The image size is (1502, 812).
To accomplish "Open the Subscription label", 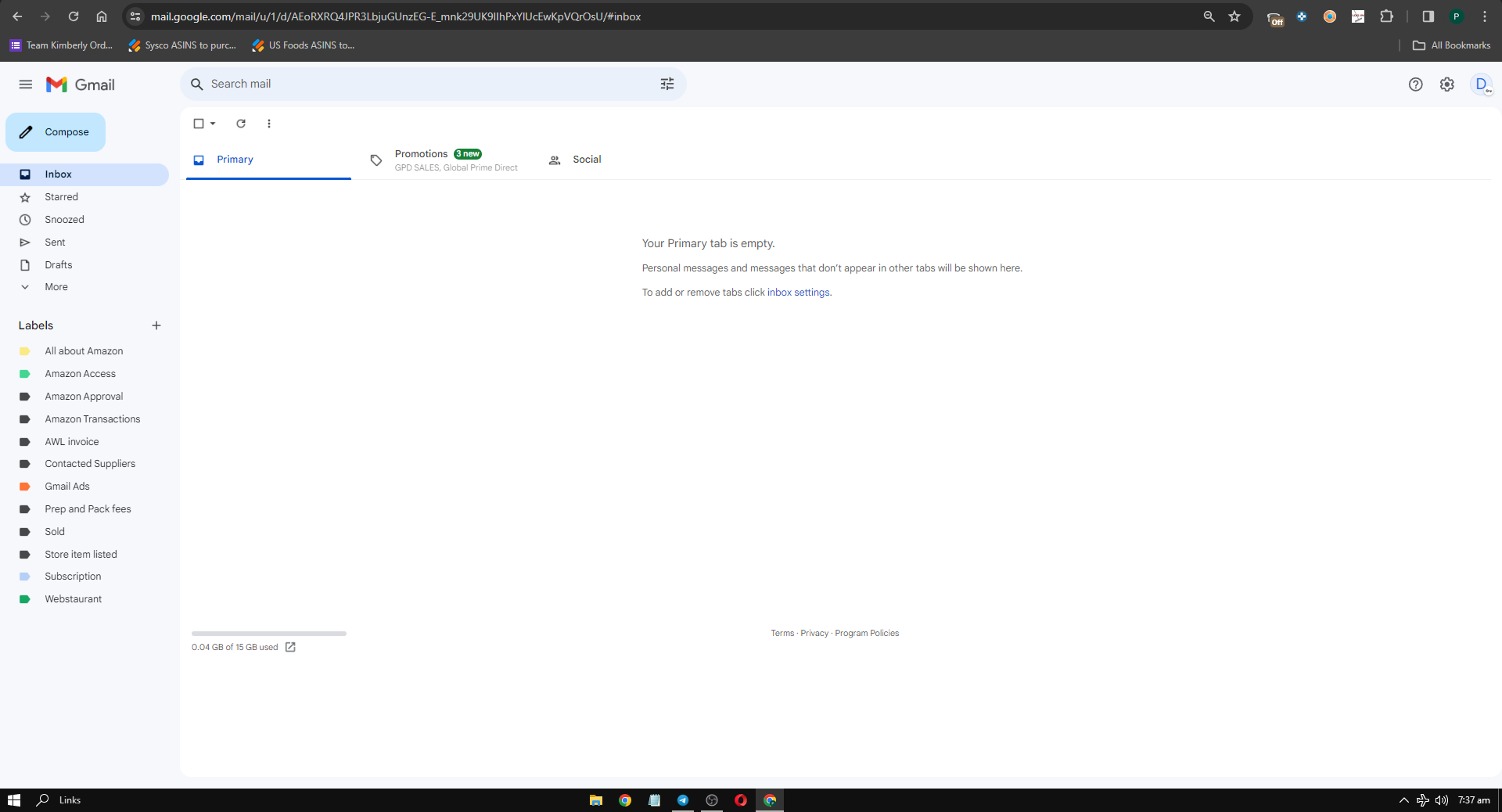I will click(x=84, y=577).
